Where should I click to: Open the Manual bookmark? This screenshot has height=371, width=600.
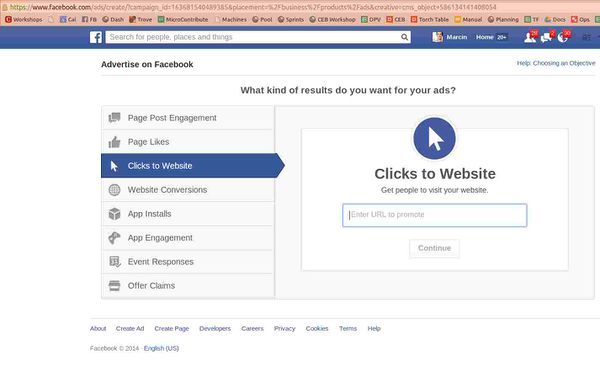pos(468,19)
